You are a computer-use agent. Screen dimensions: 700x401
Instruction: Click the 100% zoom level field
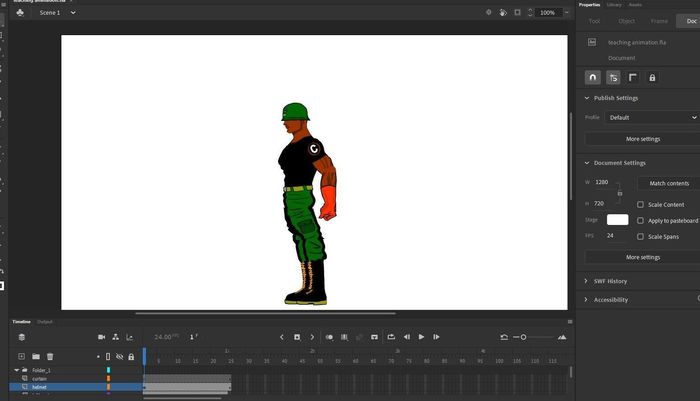[x=548, y=13]
